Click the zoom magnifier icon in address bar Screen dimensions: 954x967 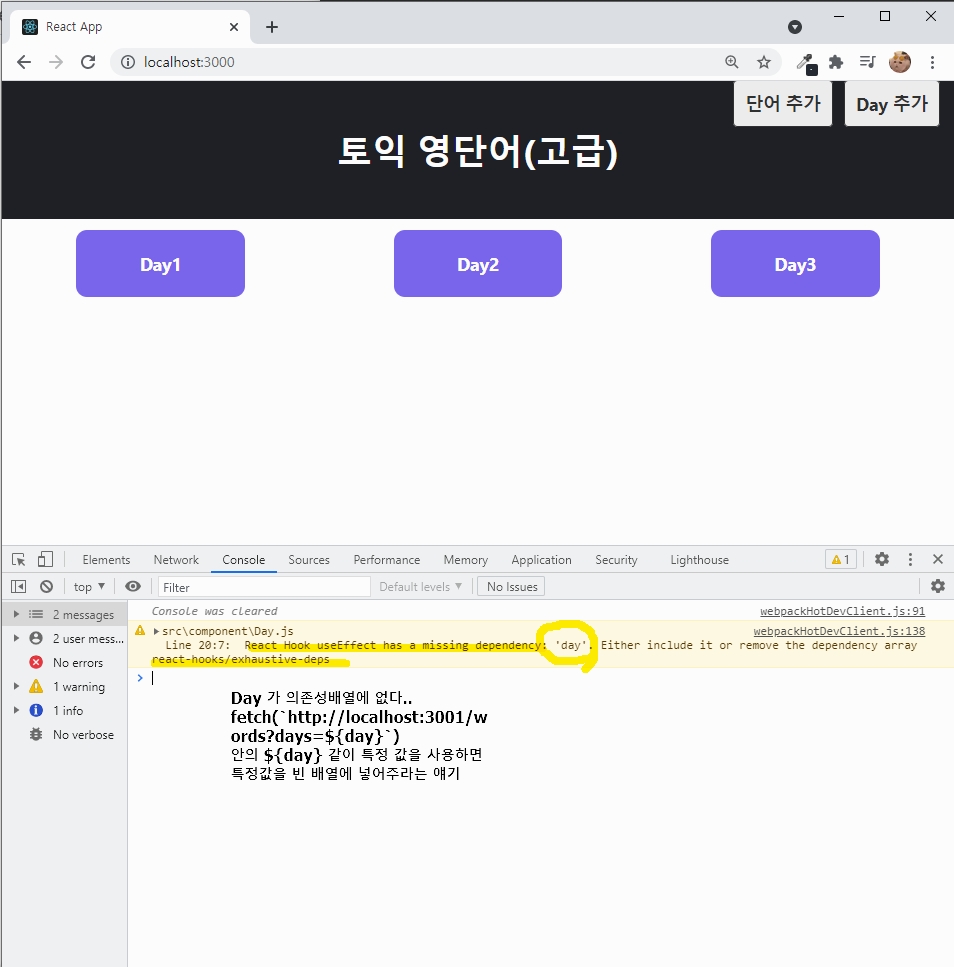(x=731, y=62)
